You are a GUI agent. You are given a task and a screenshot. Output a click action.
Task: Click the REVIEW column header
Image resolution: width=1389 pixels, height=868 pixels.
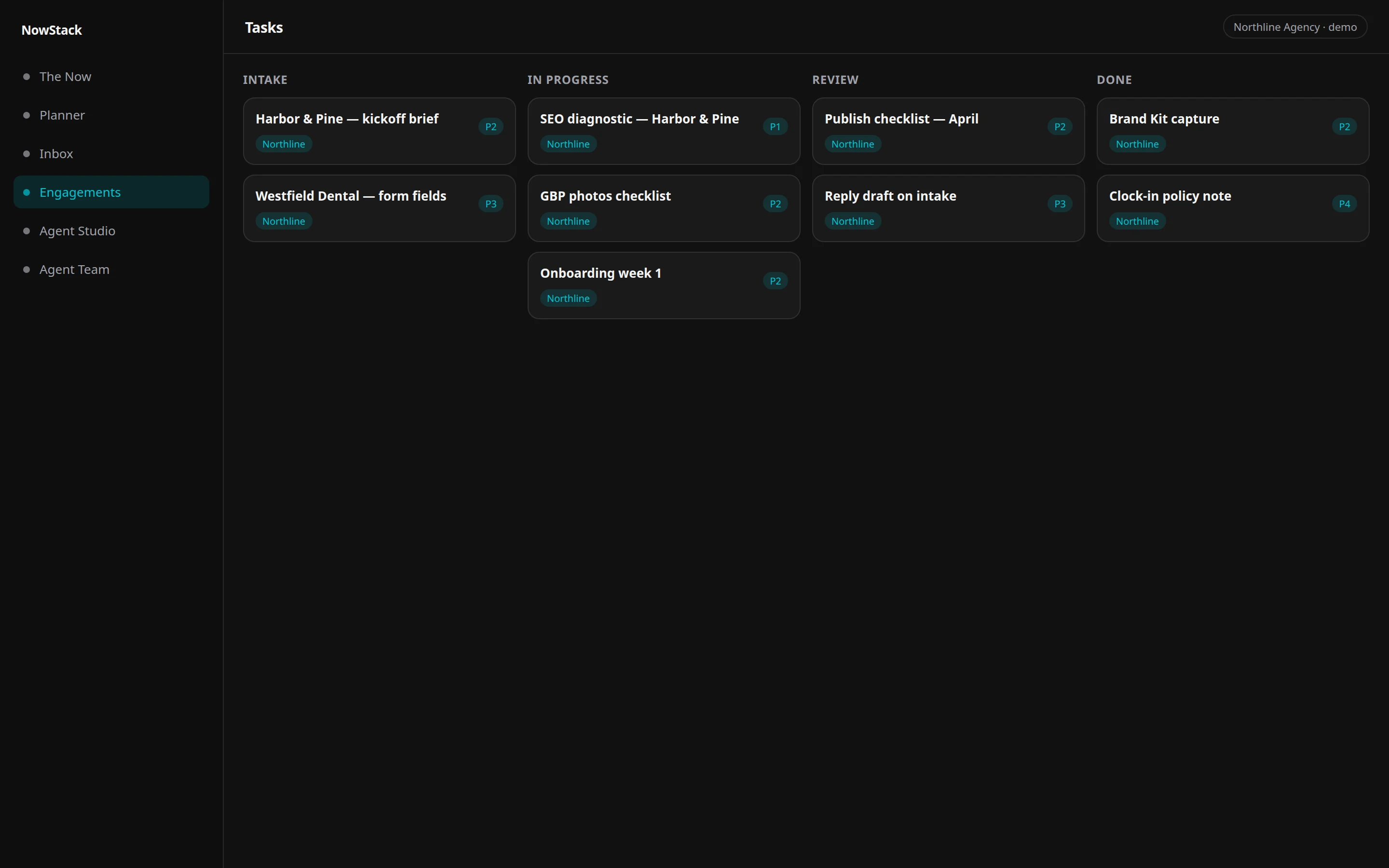(835, 80)
